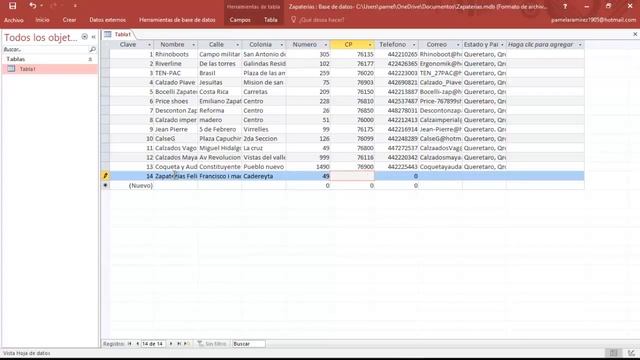The width and height of the screenshot is (640, 360).
Task: Click the Colonia cell 'Cadereyta'
Action: click(264, 176)
